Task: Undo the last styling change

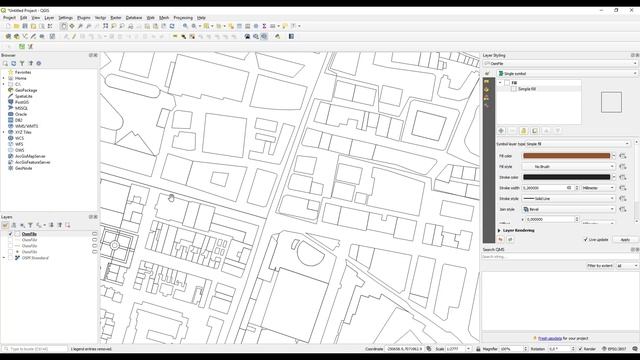Action: (501, 240)
